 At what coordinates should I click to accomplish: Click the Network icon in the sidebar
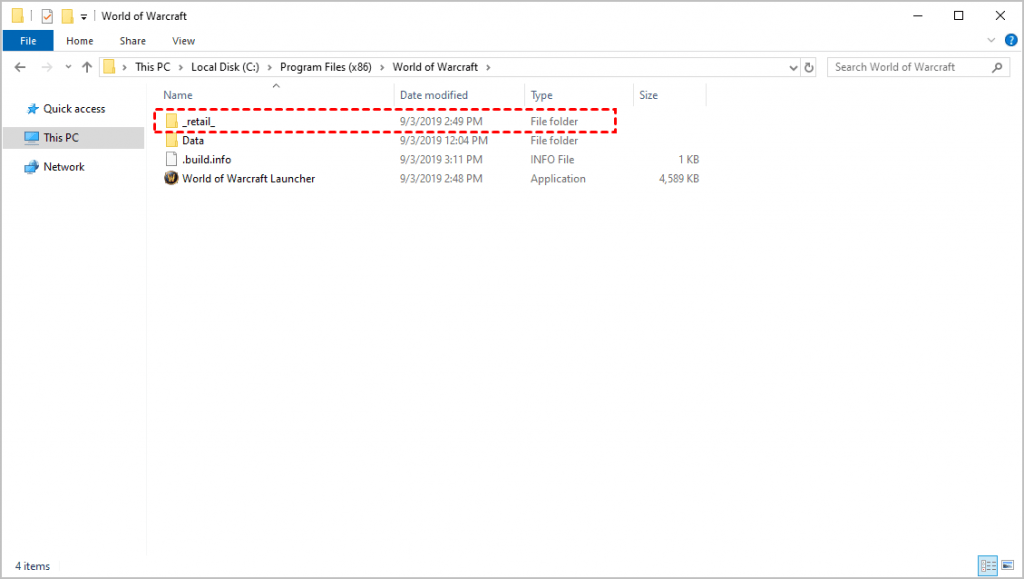pyautogui.click(x=32, y=167)
